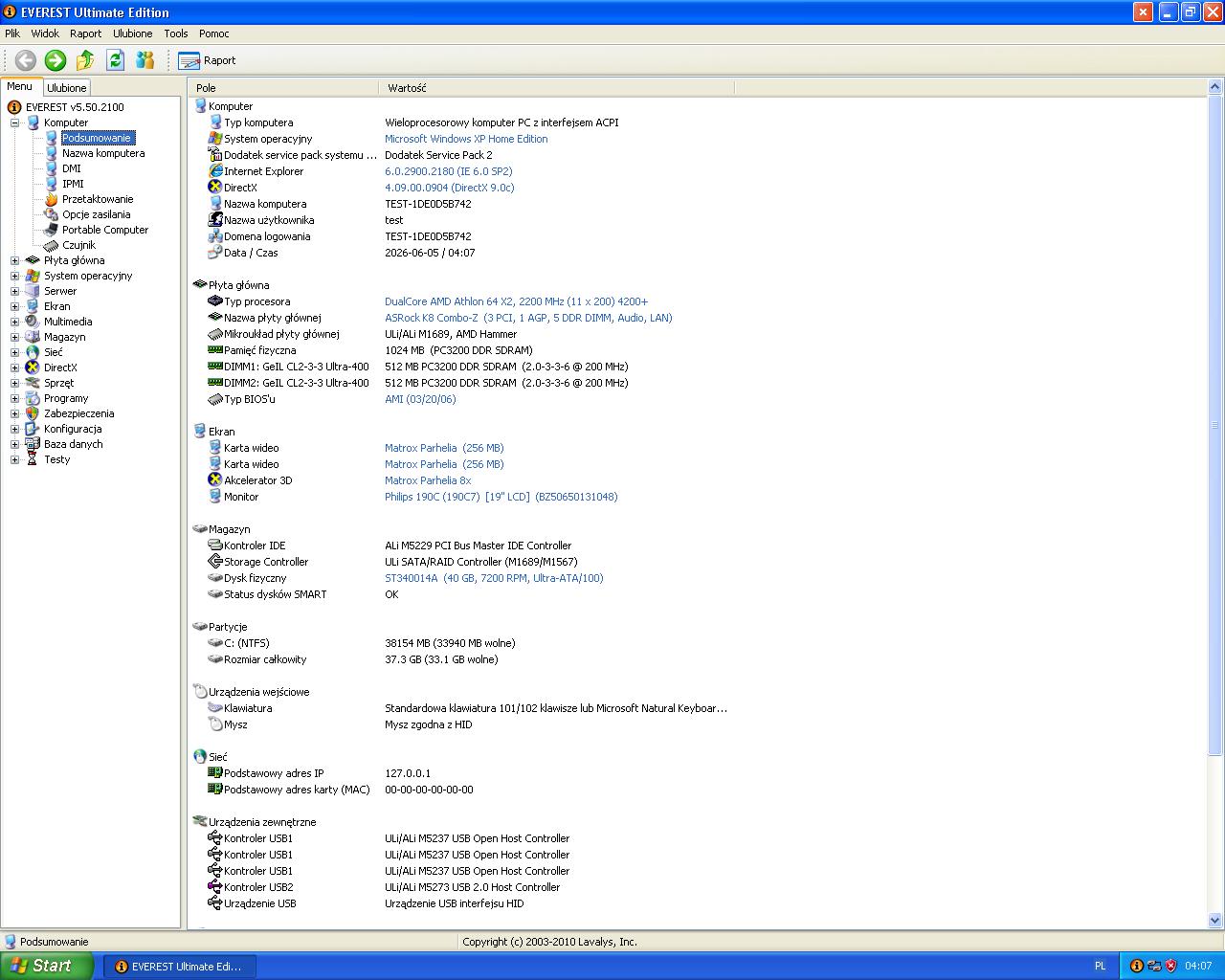Select the Podsumowanie tree item

(x=97, y=138)
